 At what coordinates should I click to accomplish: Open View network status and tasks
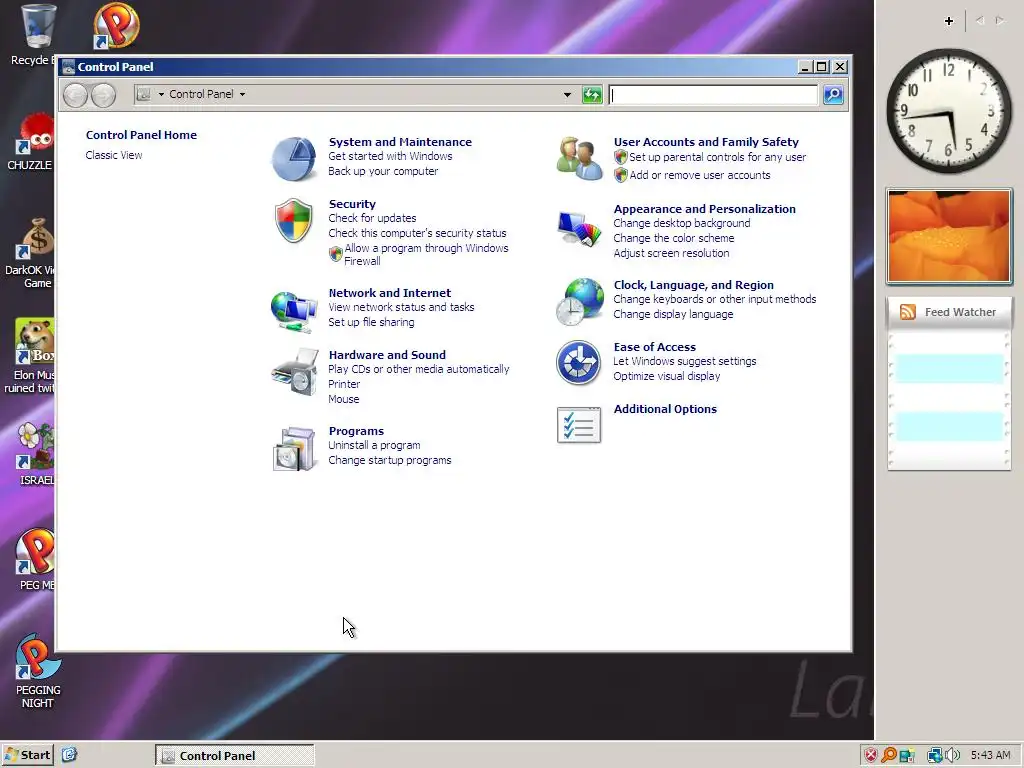(x=401, y=308)
